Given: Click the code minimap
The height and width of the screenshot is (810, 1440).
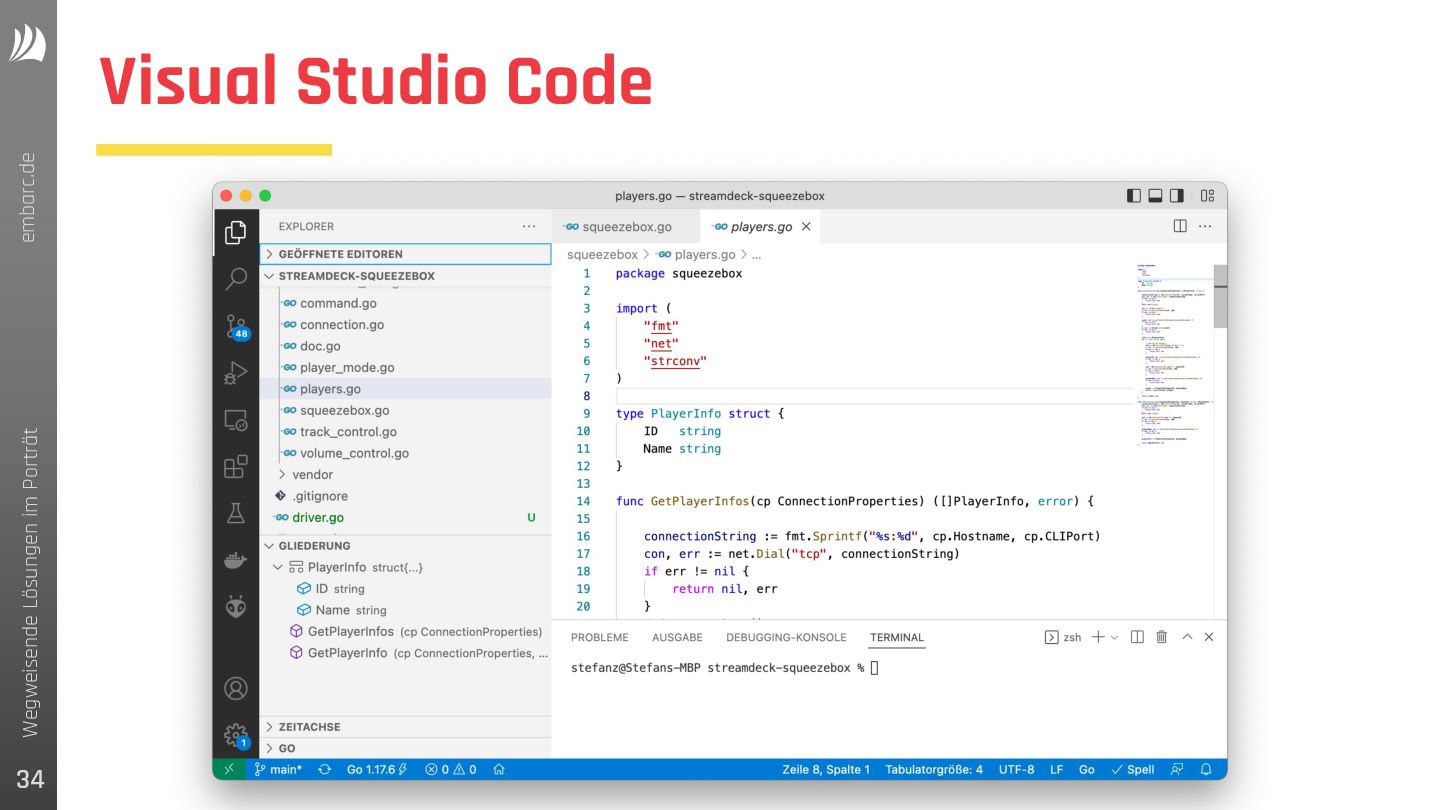Looking at the screenshot, I should coord(1173,355).
